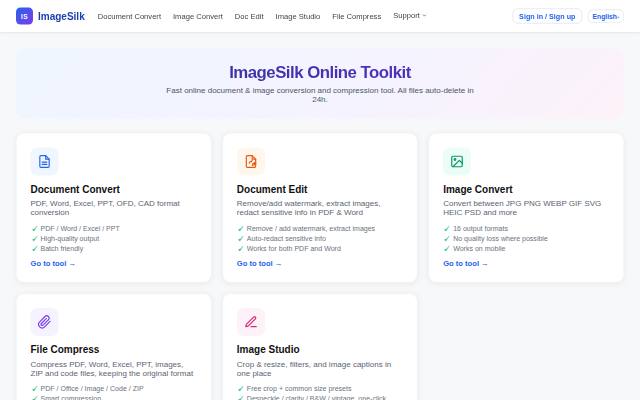Click the Document Convert card file icon

pyautogui.click(x=44, y=161)
